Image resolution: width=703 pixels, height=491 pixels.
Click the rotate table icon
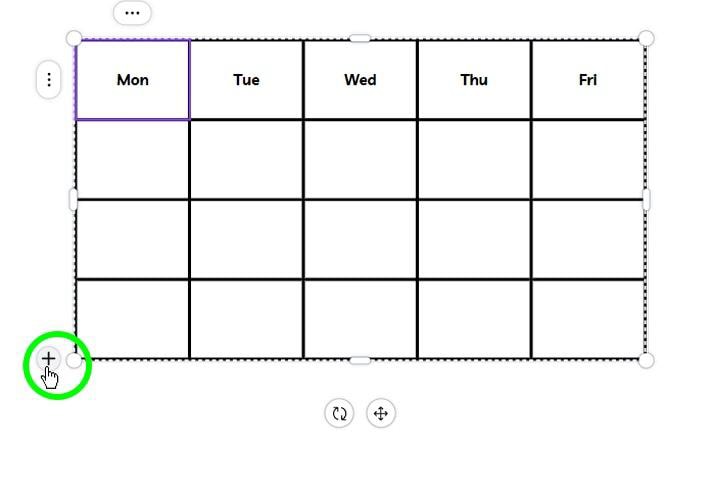coord(339,413)
